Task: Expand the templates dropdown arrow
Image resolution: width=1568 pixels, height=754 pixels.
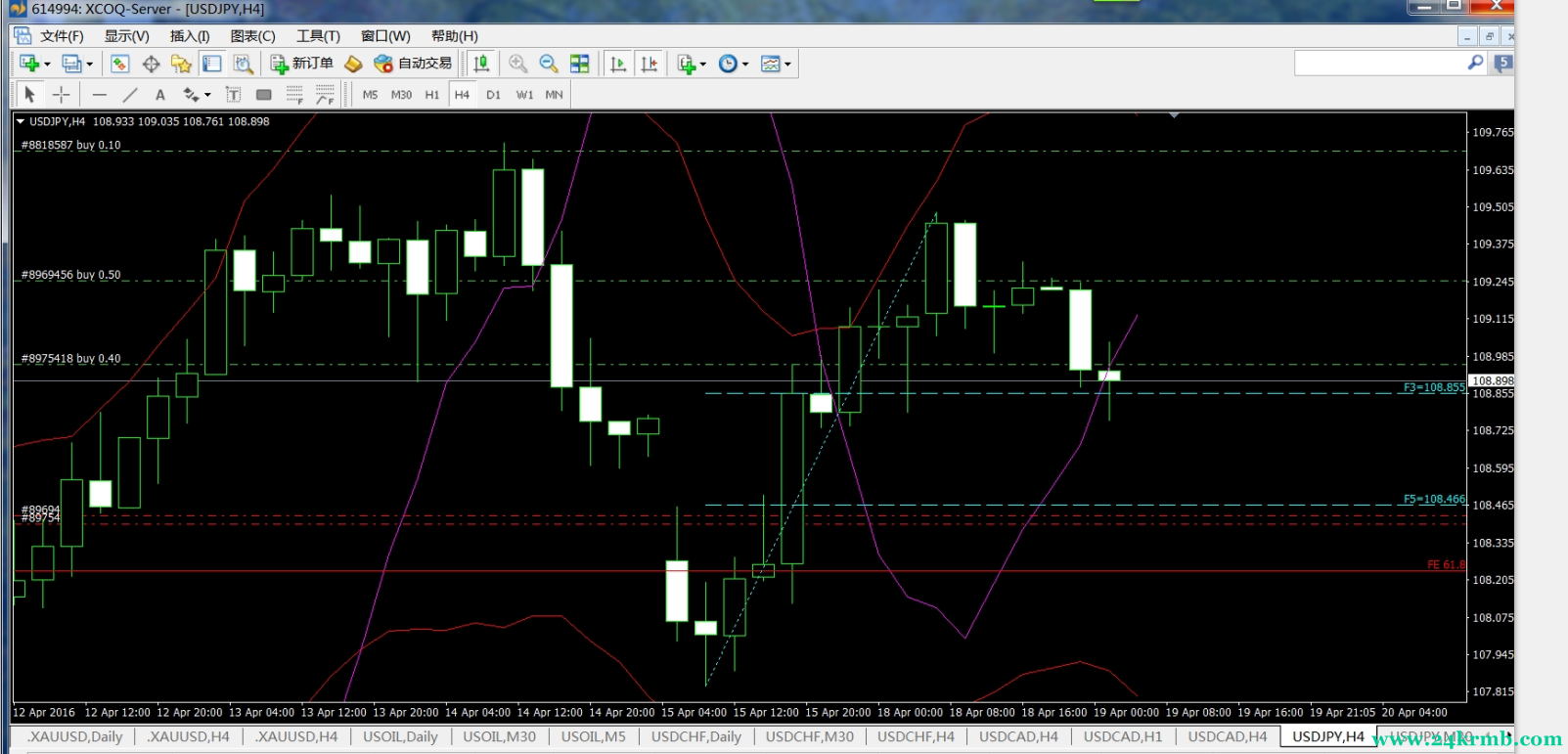Action: click(787, 65)
